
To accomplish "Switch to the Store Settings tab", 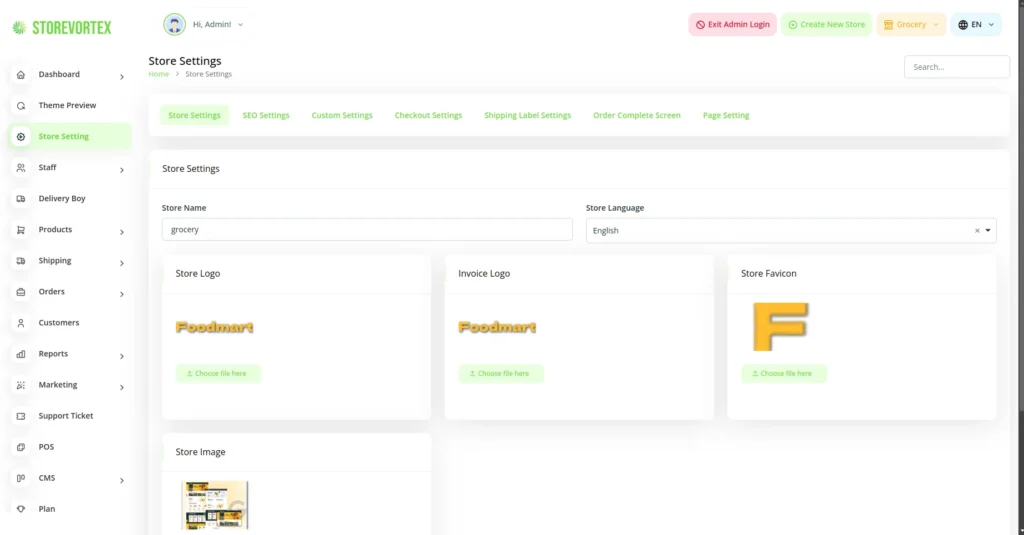I will (194, 115).
